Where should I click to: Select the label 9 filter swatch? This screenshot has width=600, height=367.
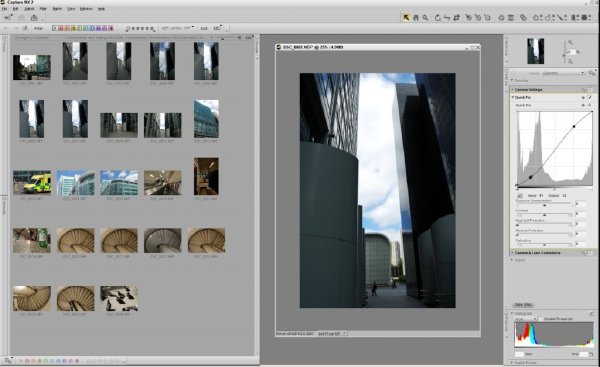click(111, 28)
